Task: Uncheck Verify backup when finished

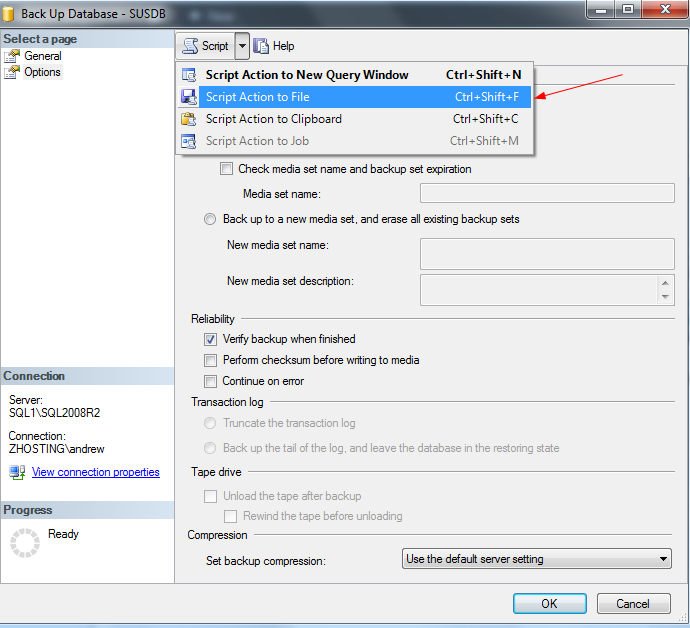Action: (210, 339)
